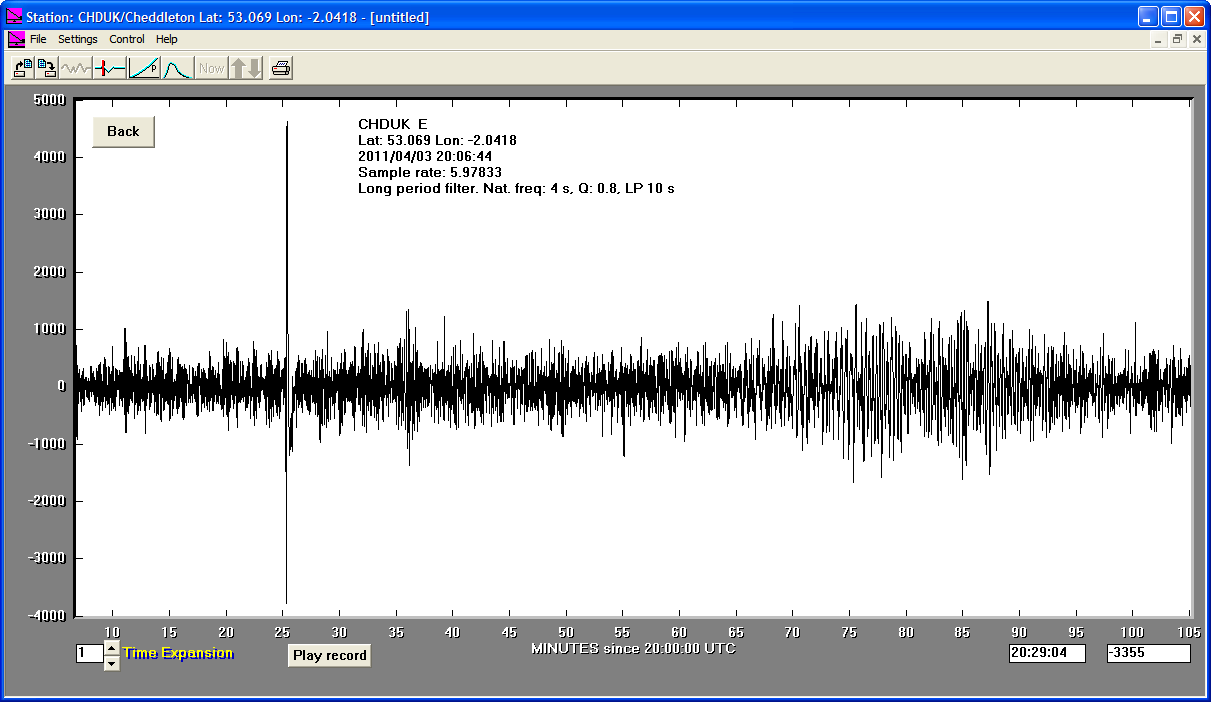Image resolution: width=1211 pixels, height=702 pixels.
Task: Click the 'CHDUK E' channel label
Action: (x=393, y=124)
